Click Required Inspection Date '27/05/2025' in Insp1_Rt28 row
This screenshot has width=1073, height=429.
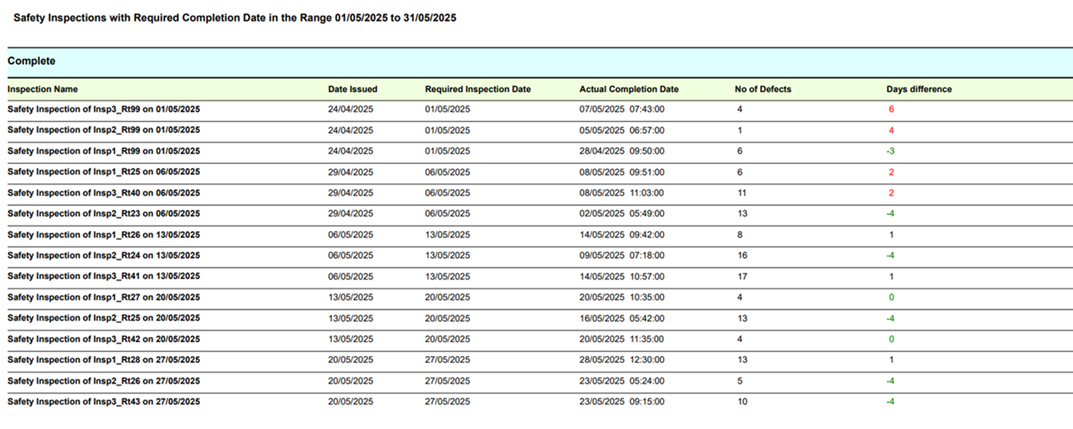(x=448, y=360)
